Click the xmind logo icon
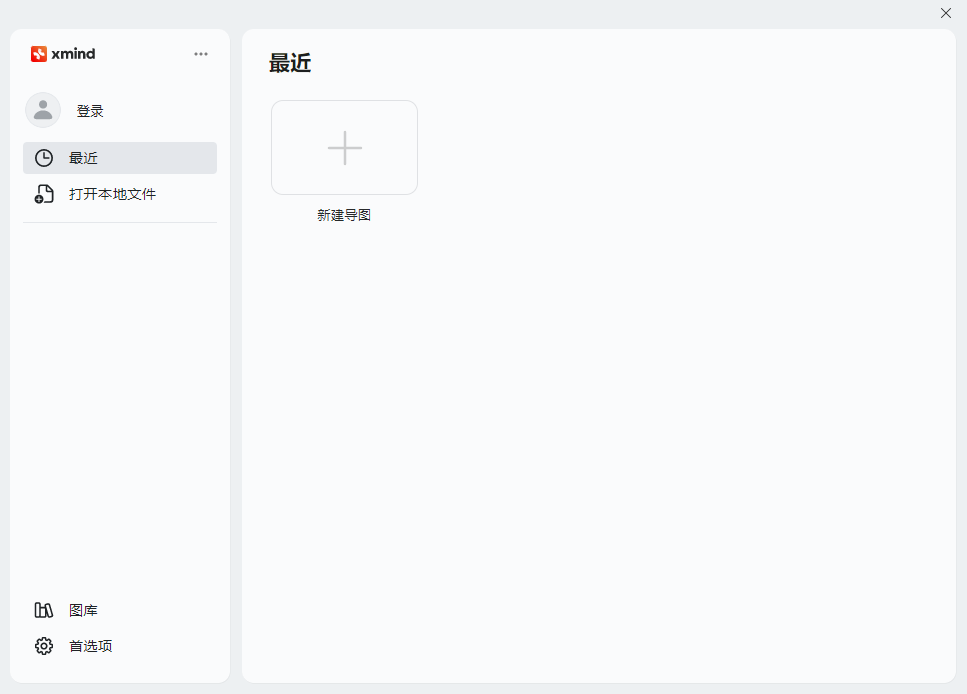Screen dimensions: 967x694 point(39,54)
